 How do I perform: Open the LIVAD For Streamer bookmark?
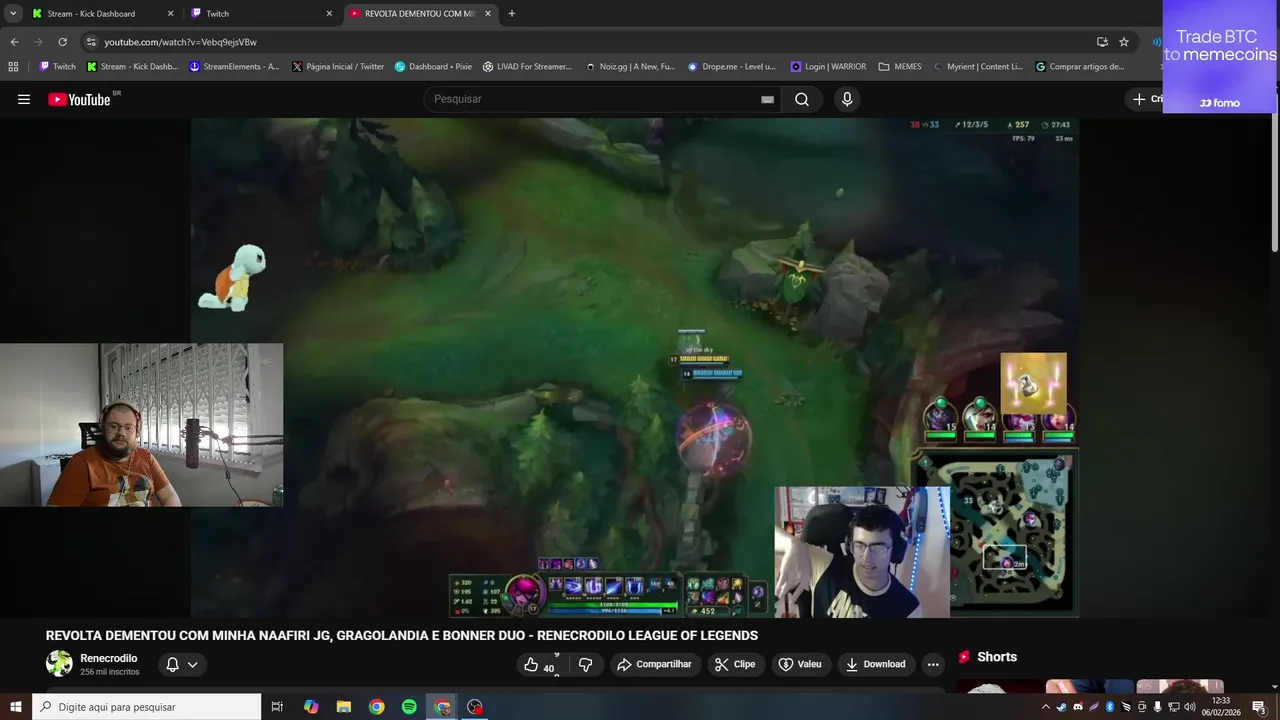[x=527, y=67]
